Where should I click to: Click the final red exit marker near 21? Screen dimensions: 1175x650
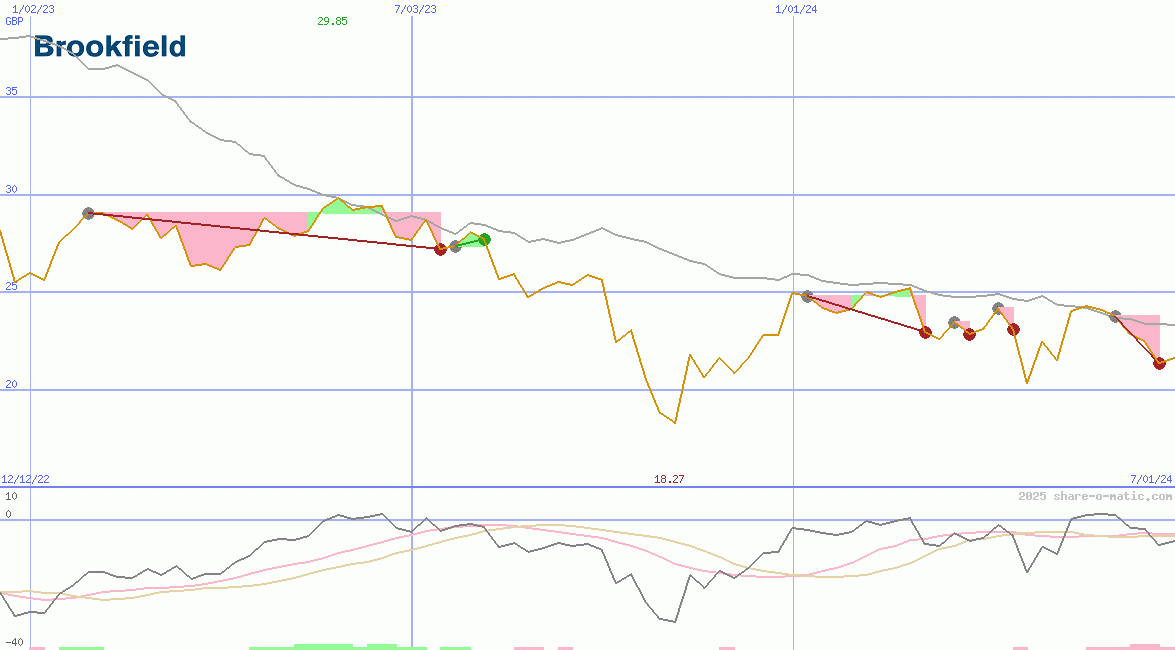point(1159,363)
